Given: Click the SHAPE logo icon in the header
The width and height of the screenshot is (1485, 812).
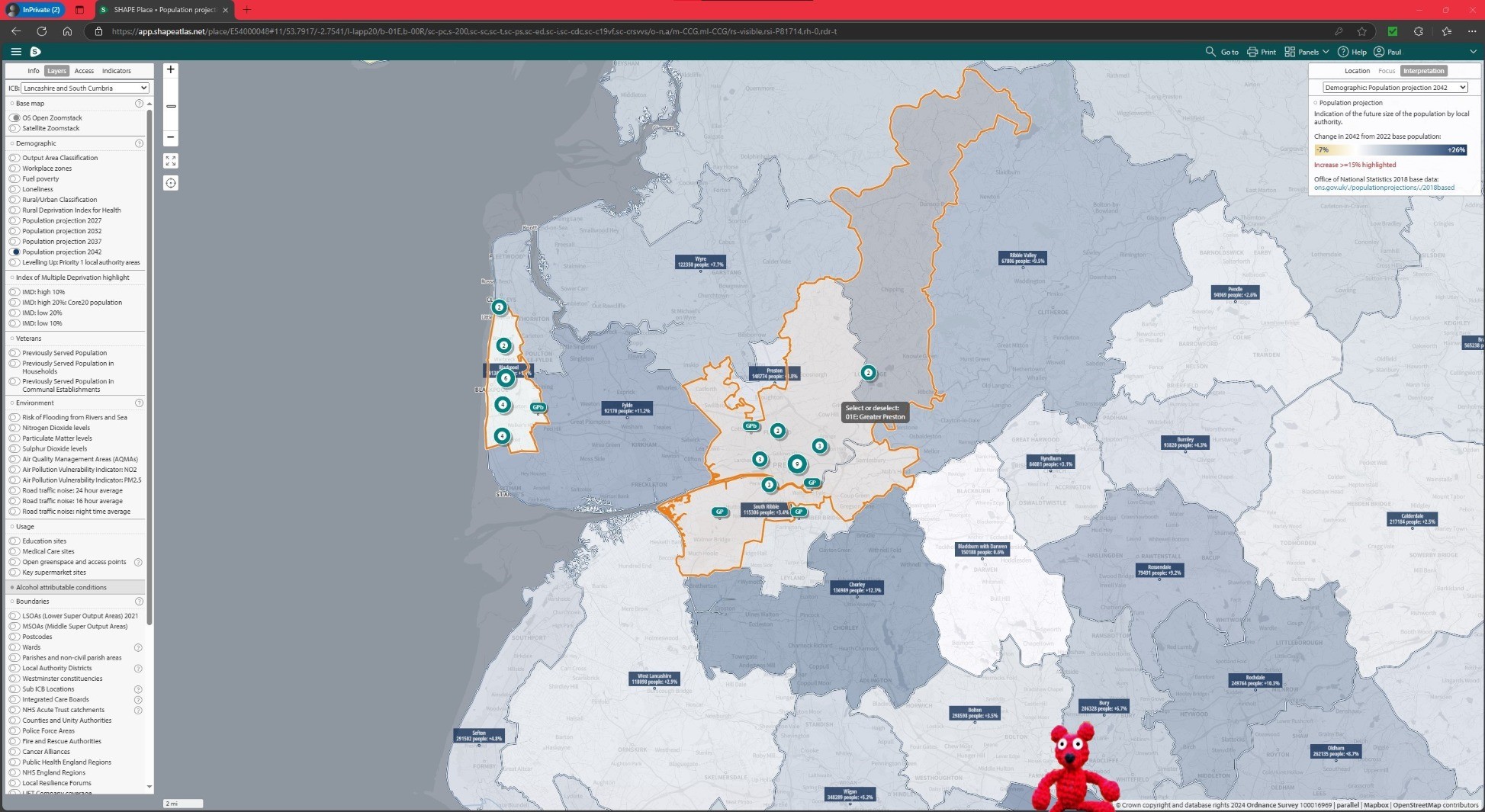Looking at the screenshot, I should click(35, 51).
